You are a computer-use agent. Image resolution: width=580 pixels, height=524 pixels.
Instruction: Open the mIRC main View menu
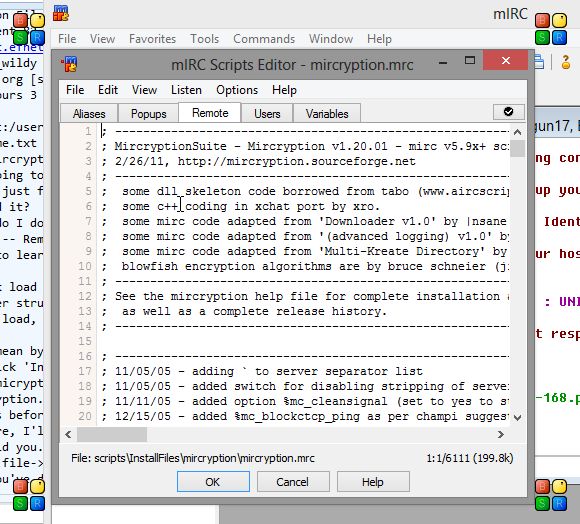(x=102, y=39)
